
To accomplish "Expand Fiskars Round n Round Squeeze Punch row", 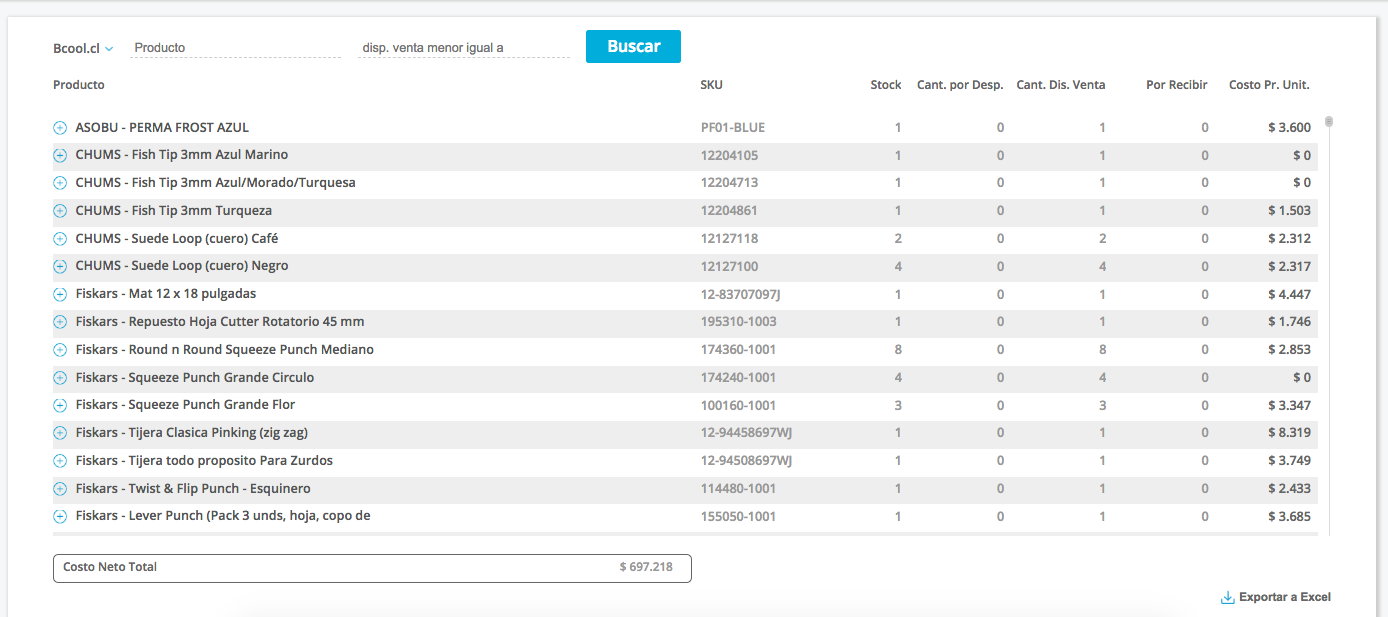I will pos(59,350).
